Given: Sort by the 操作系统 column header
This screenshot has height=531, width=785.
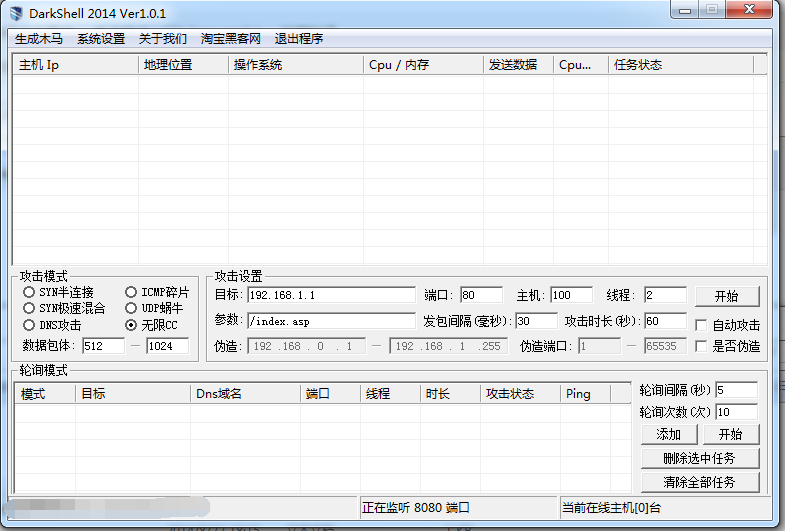Looking at the screenshot, I should [296, 65].
